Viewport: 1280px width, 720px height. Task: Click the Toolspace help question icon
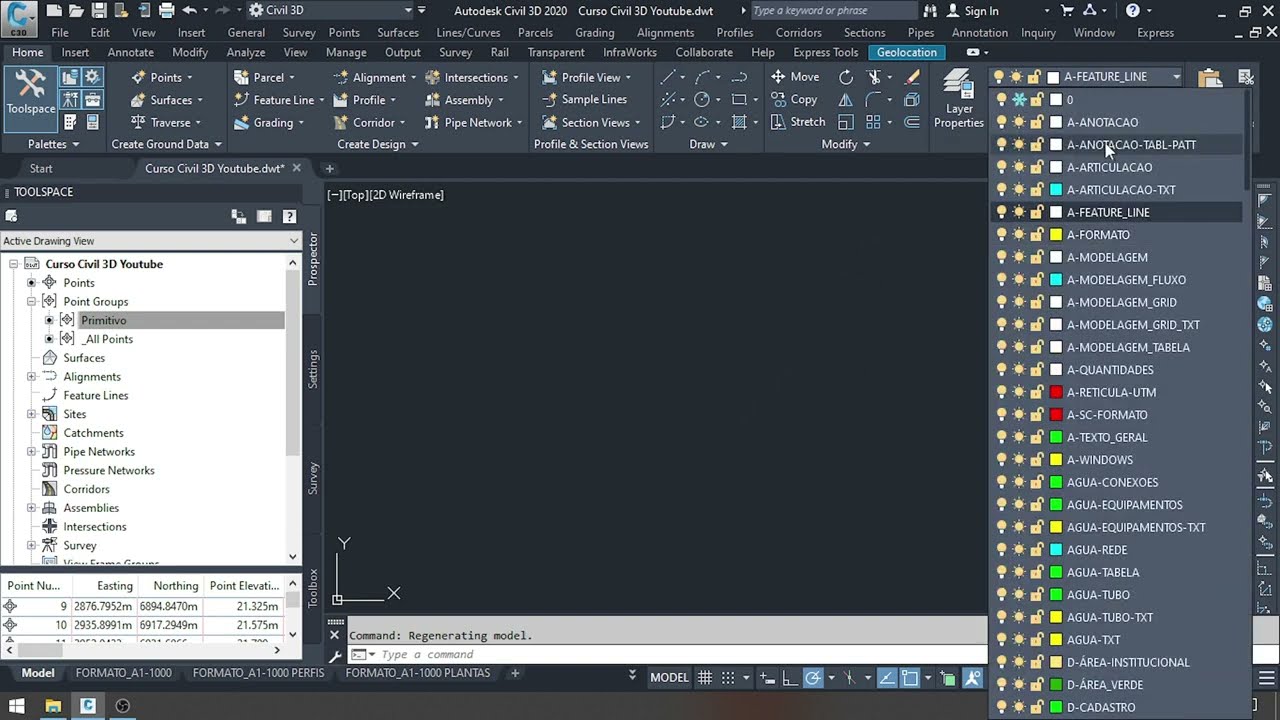pos(289,216)
